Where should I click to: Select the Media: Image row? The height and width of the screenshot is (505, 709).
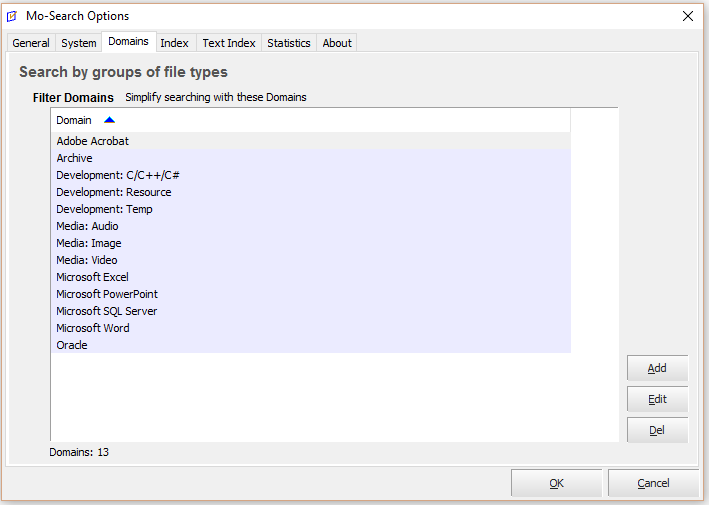[311, 243]
